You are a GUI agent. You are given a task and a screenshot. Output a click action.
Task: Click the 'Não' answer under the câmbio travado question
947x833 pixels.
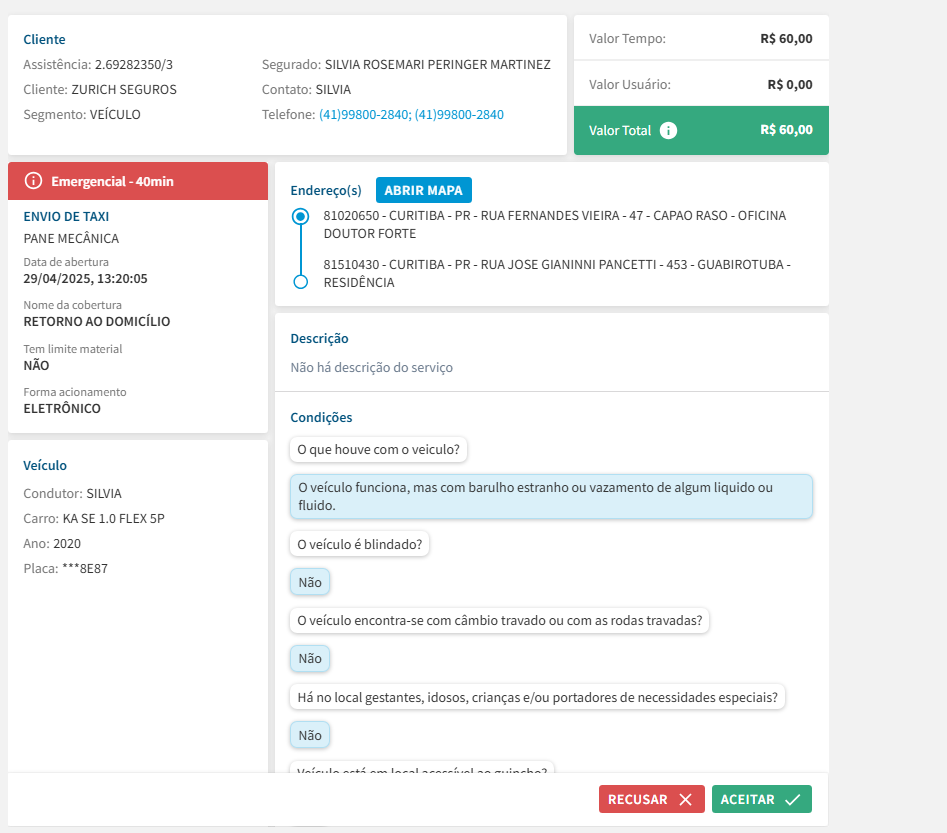pyautogui.click(x=310, y=658)
